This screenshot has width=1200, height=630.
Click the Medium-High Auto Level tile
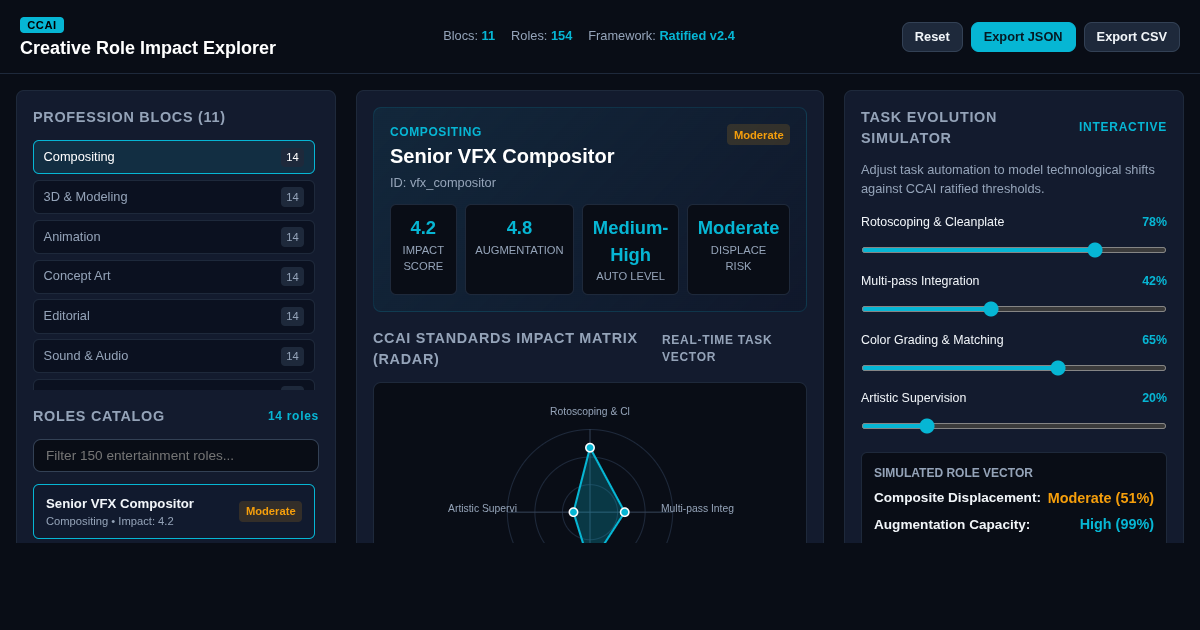(630, 250)
